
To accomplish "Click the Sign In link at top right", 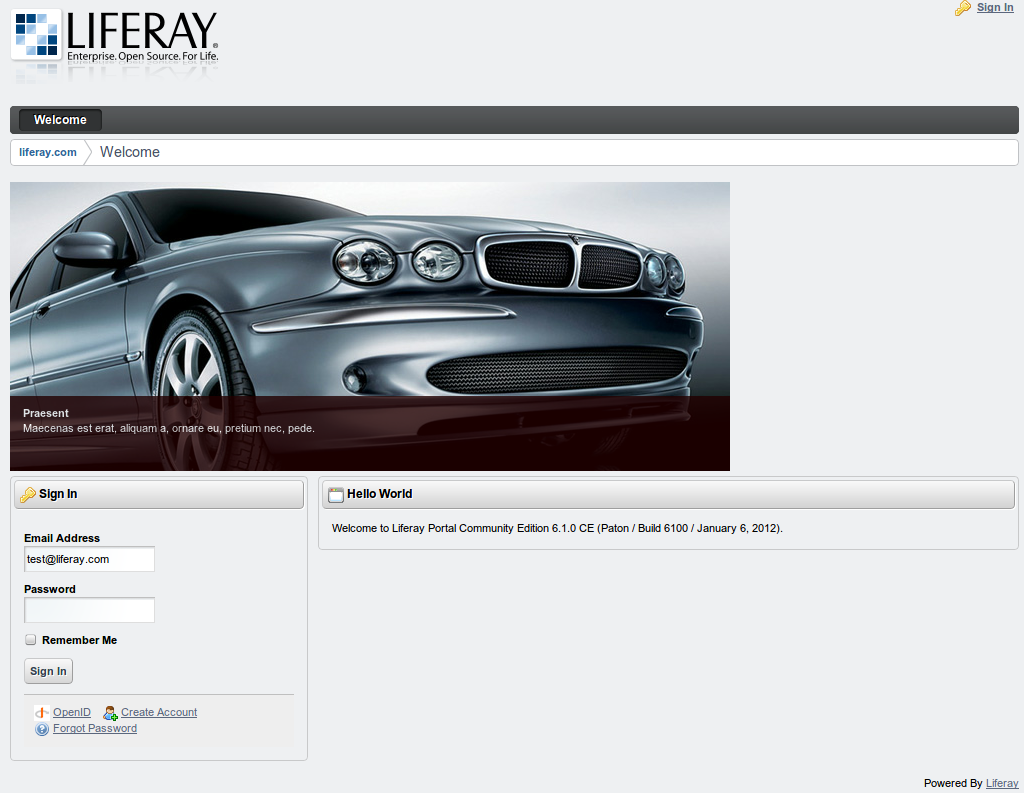I will 994,7.
